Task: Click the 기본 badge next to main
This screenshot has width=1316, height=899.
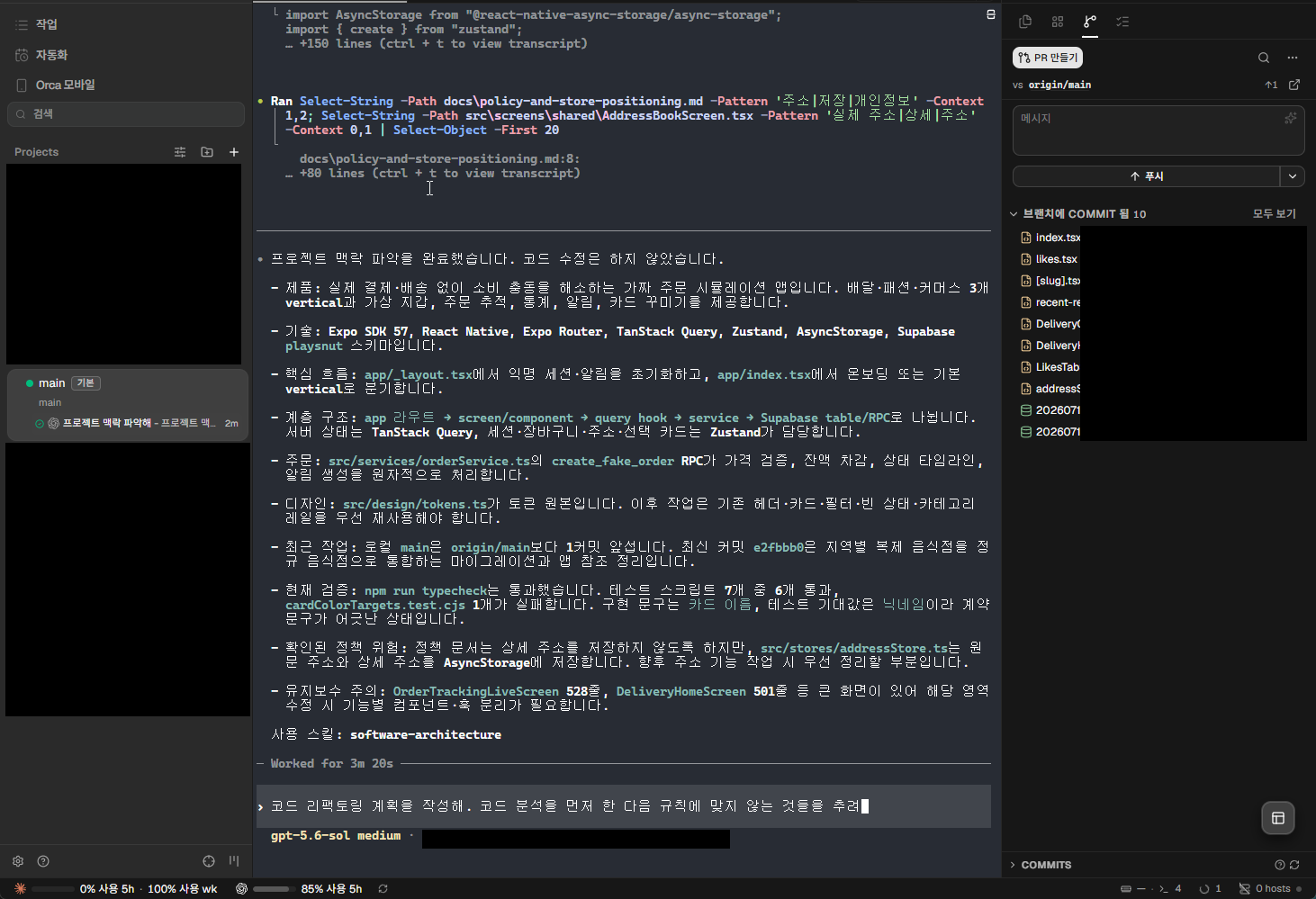Action: tap(86, 382)
